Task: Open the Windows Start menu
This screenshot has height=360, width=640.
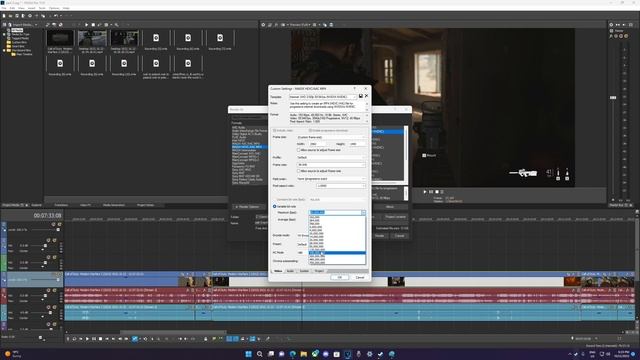Action: coord(248,354)
